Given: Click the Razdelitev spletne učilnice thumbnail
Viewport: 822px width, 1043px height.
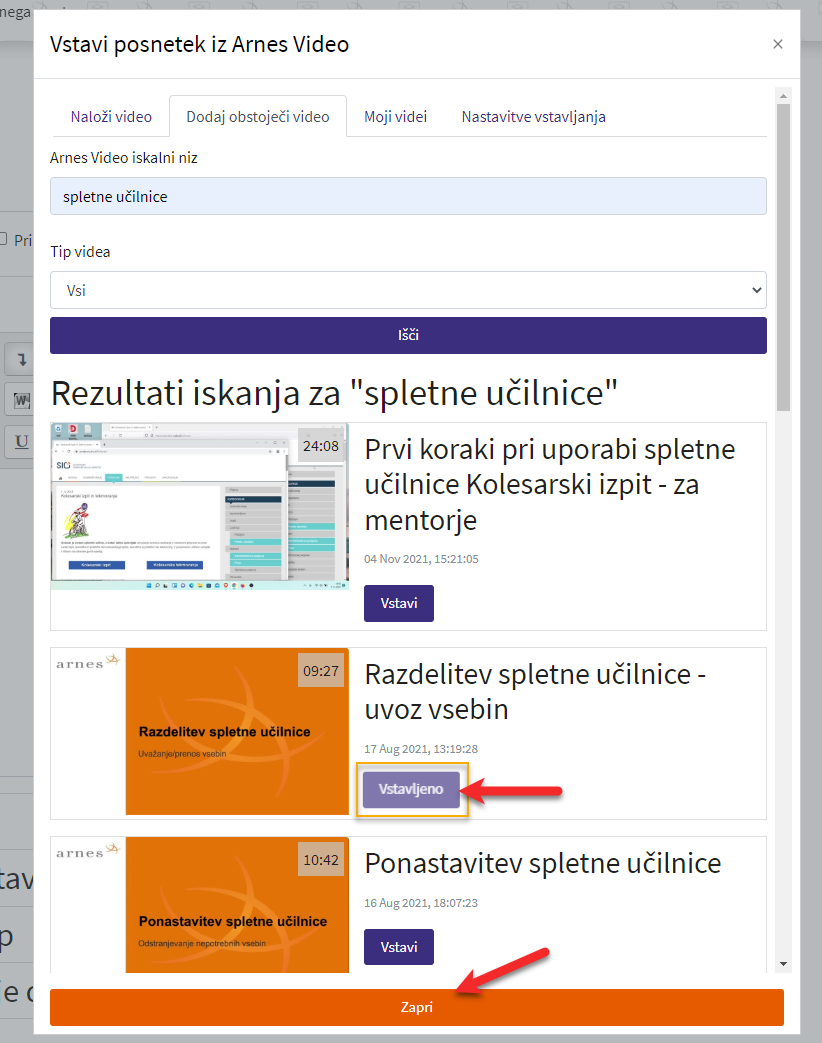Looking at the screenshot, I should coord(200,731).
